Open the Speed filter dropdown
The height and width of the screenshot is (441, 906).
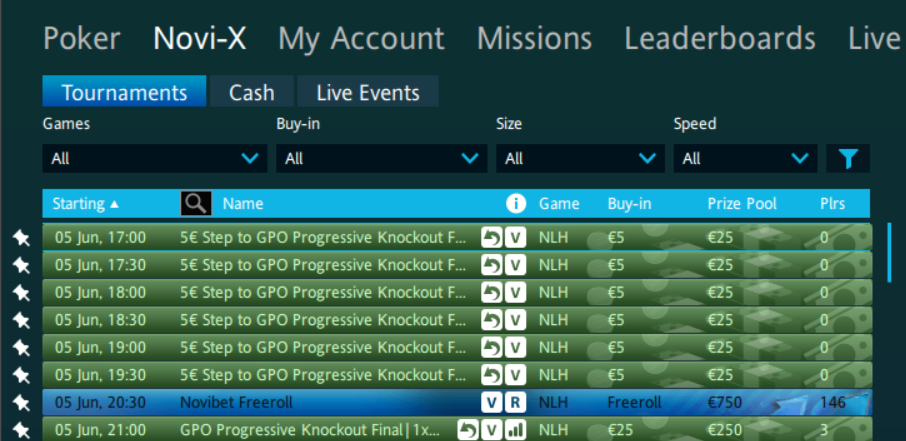[744, 158]
